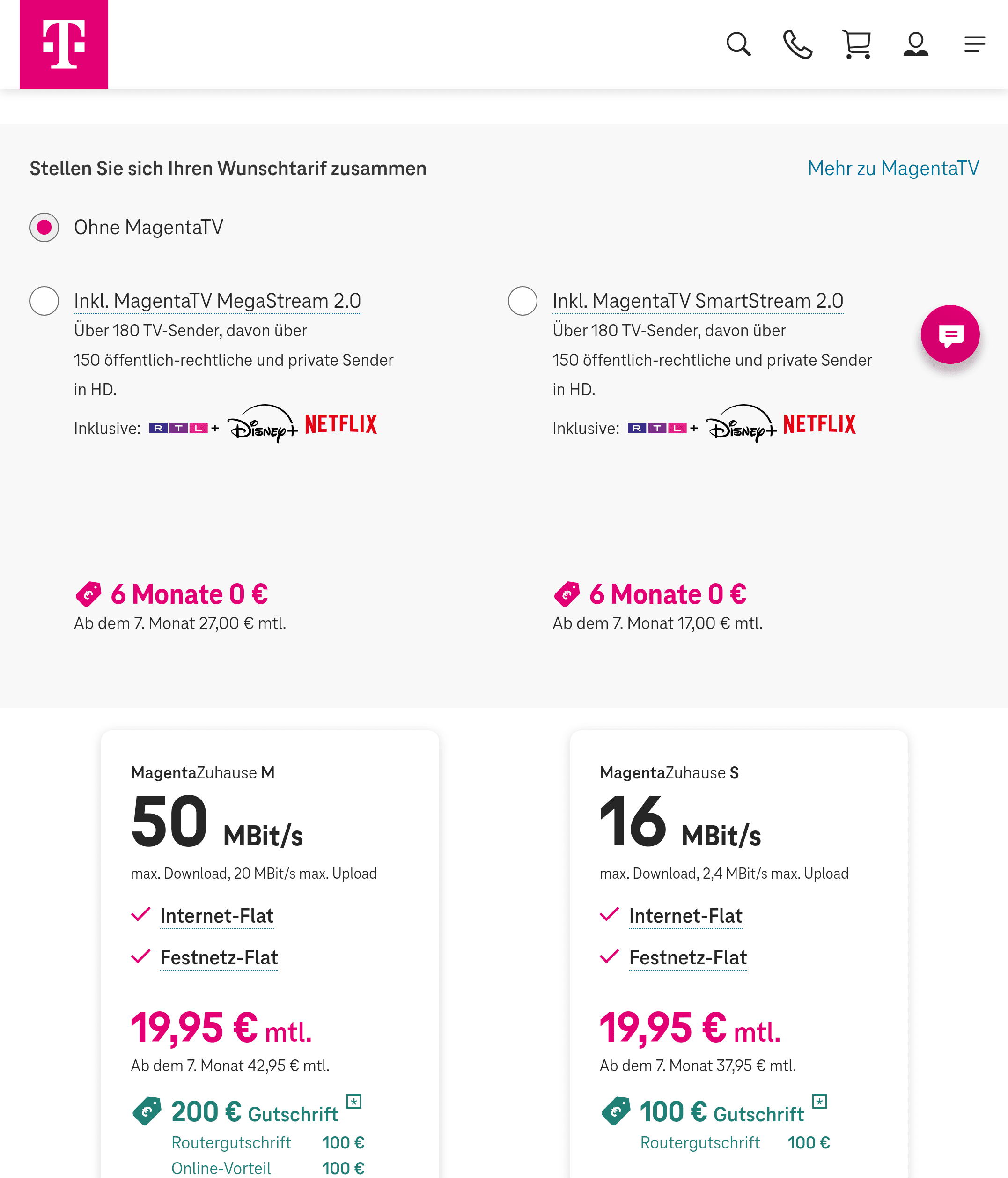Select Inkl. MagentaTV MegaStream 2.0 radio button
The image size is (1008, 1178).
pos(44,301)
